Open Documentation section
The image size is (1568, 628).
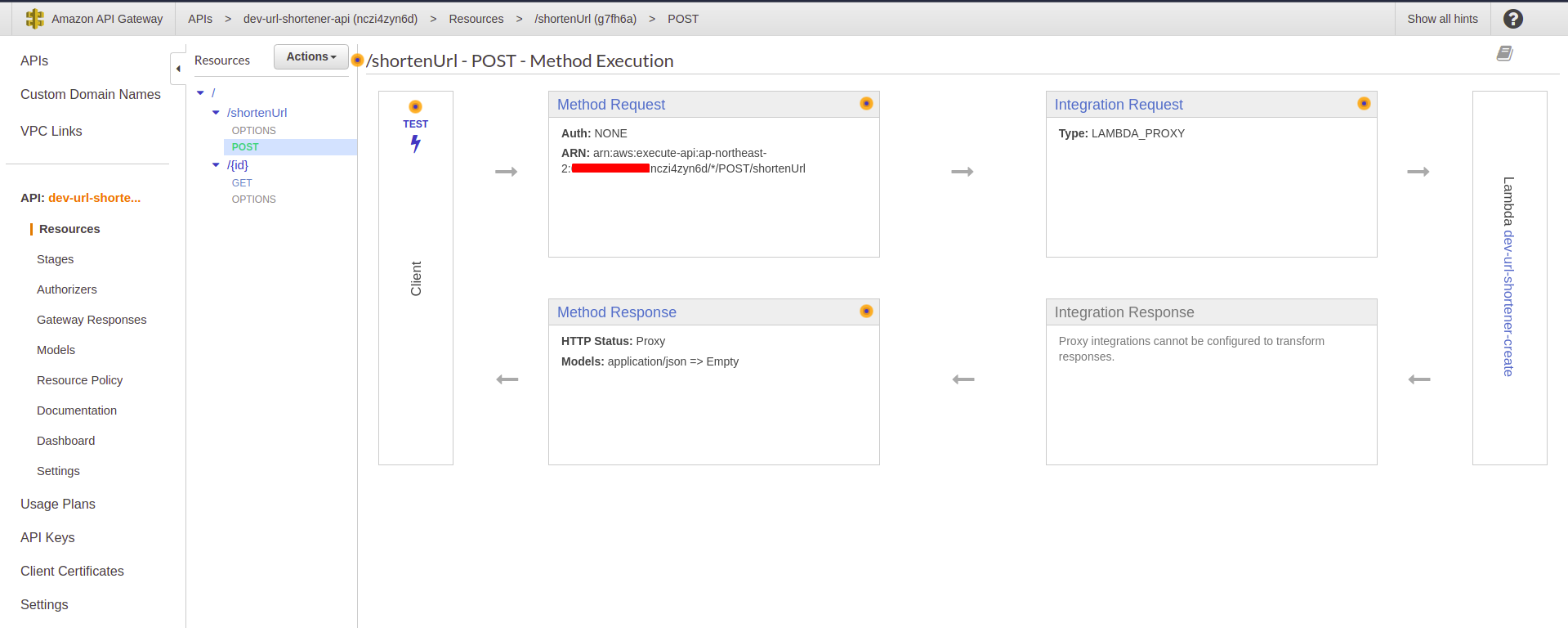click(77, 410)
